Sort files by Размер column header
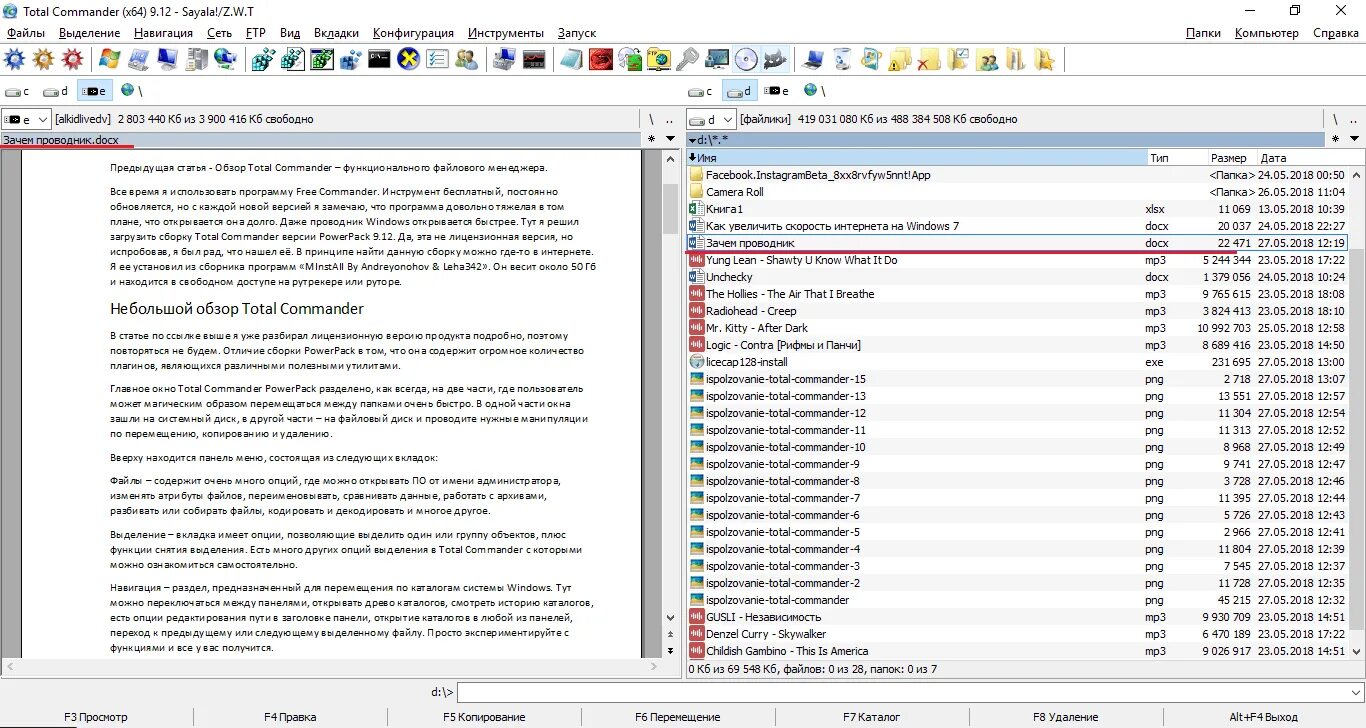 pyautogui.click(x=1231, y=158)
